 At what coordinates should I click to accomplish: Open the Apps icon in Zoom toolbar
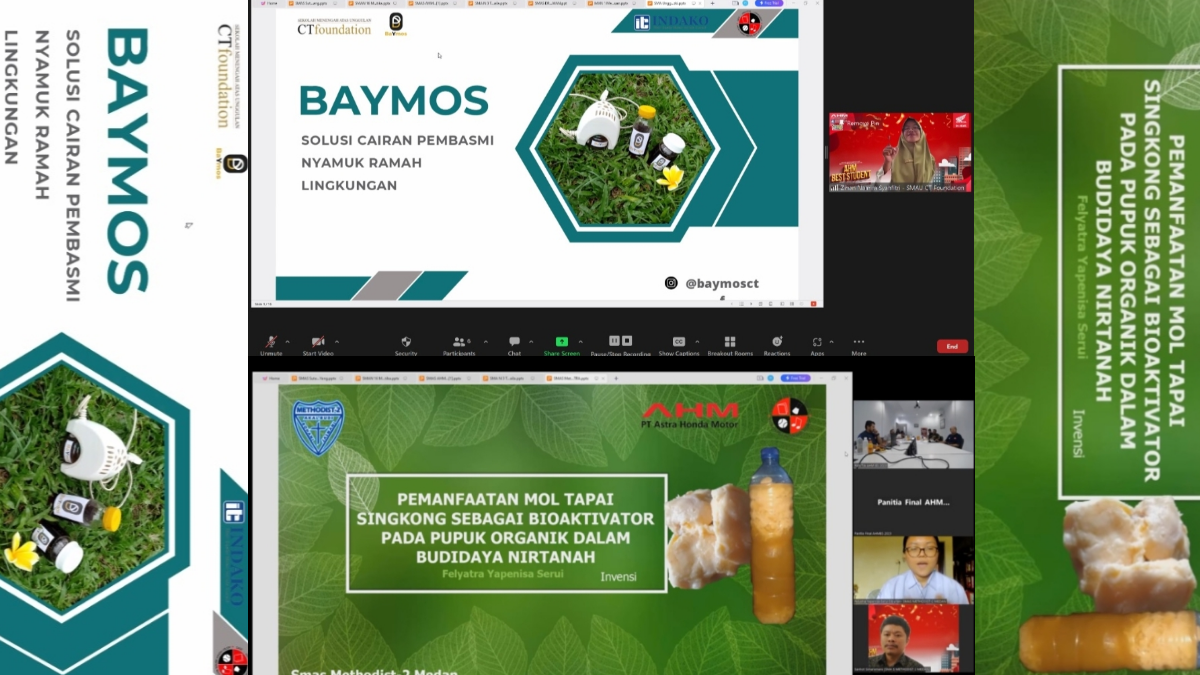pyautogui.click(x=817, y=342)
